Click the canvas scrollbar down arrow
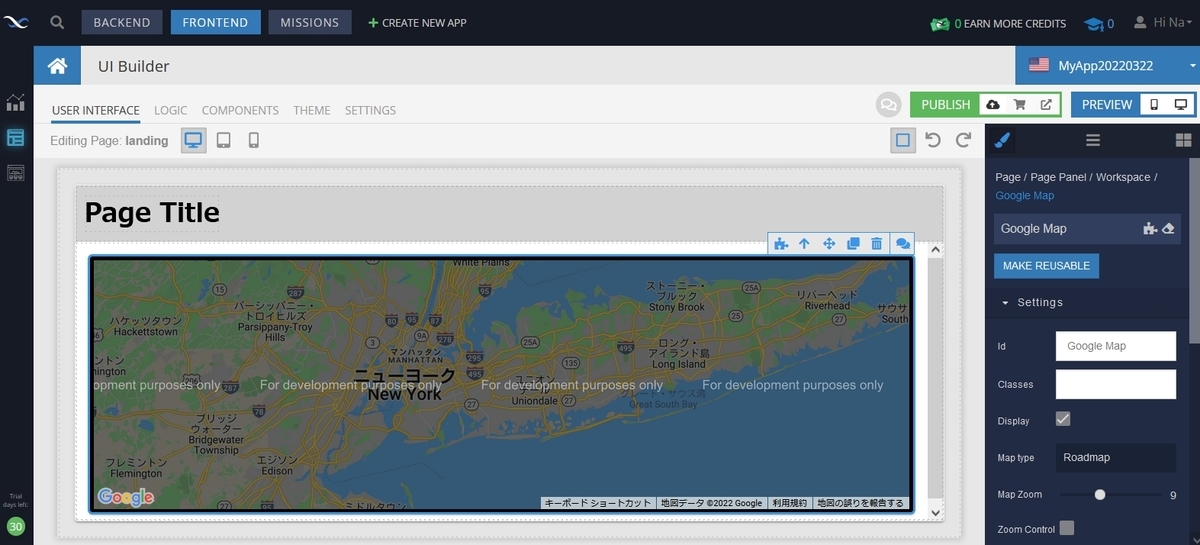The image size is (1200, 545). [936, 512]
